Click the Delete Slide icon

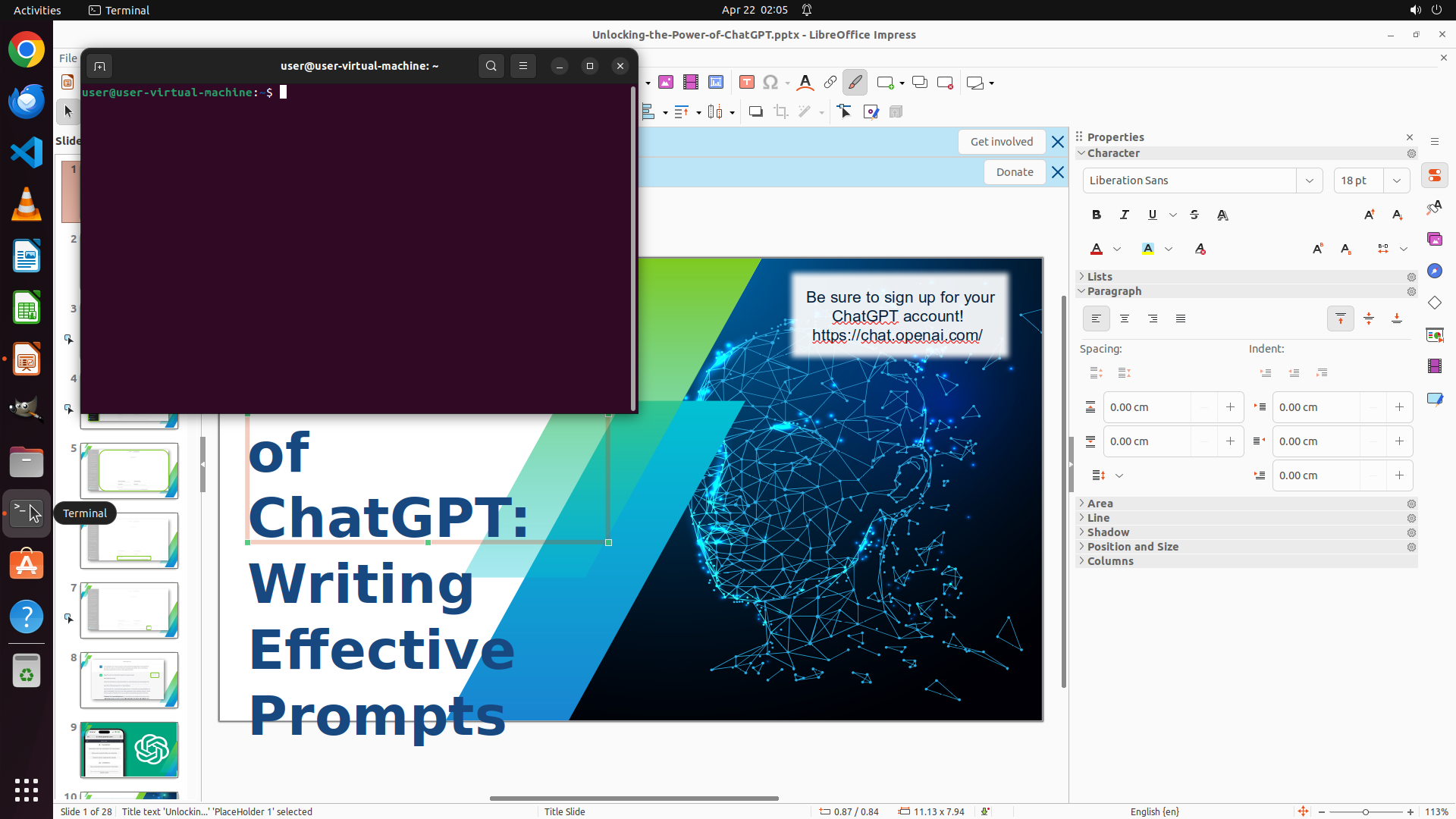point(945,83)
